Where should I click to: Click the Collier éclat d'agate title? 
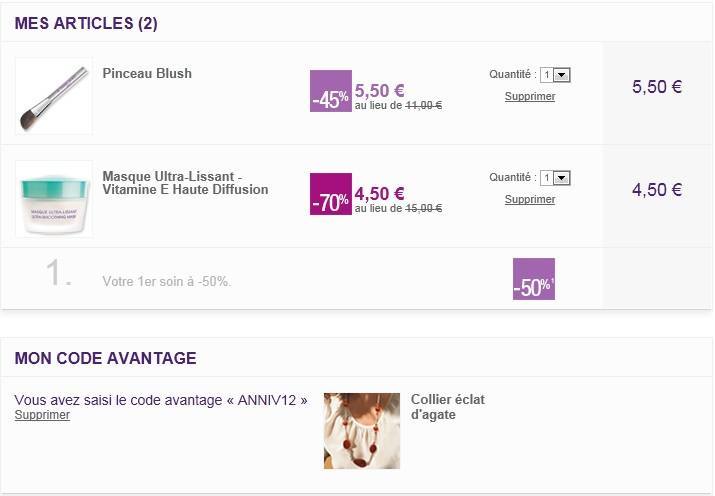tap(447, 406)
